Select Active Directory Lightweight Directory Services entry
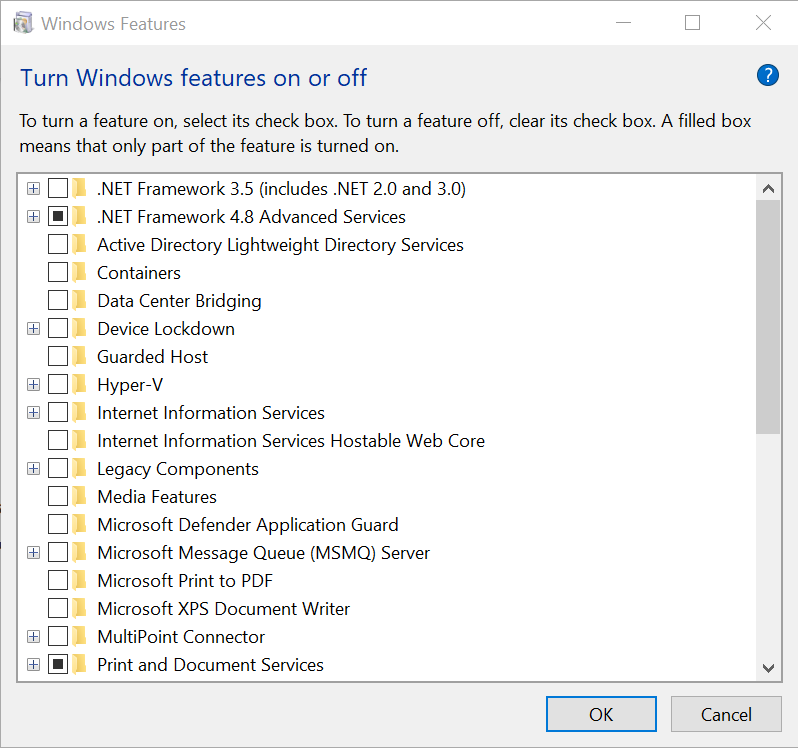Screen dimensions: 798x748 [x=280, y=245]
